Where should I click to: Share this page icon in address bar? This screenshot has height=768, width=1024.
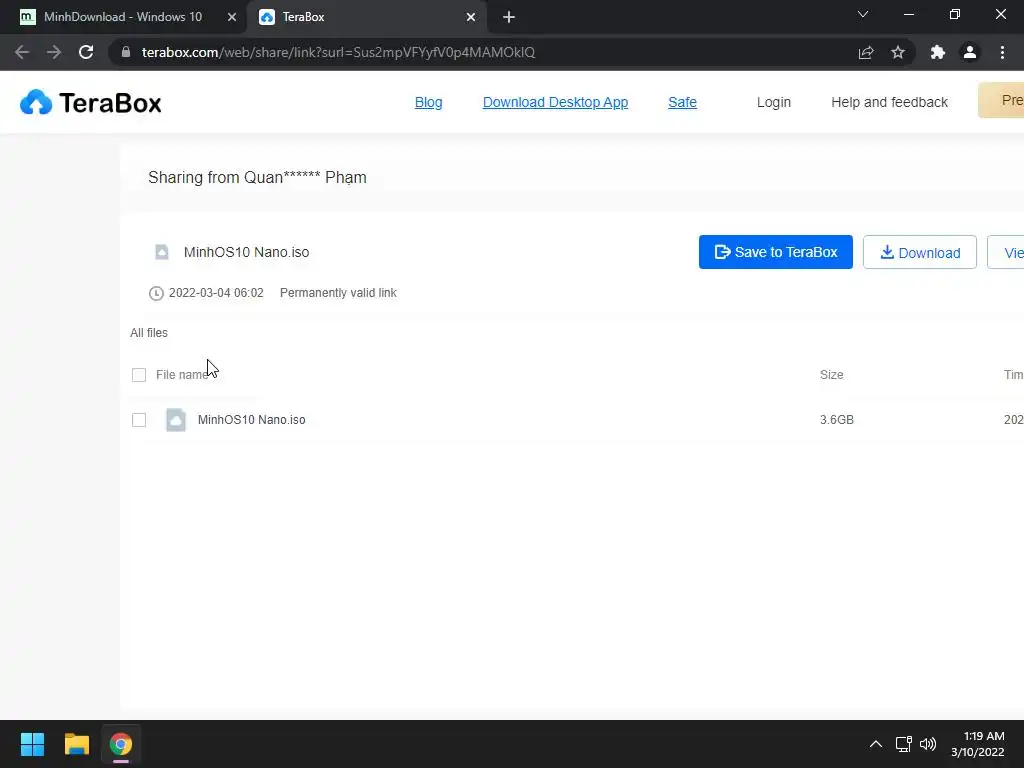click(x=866, y=52)
